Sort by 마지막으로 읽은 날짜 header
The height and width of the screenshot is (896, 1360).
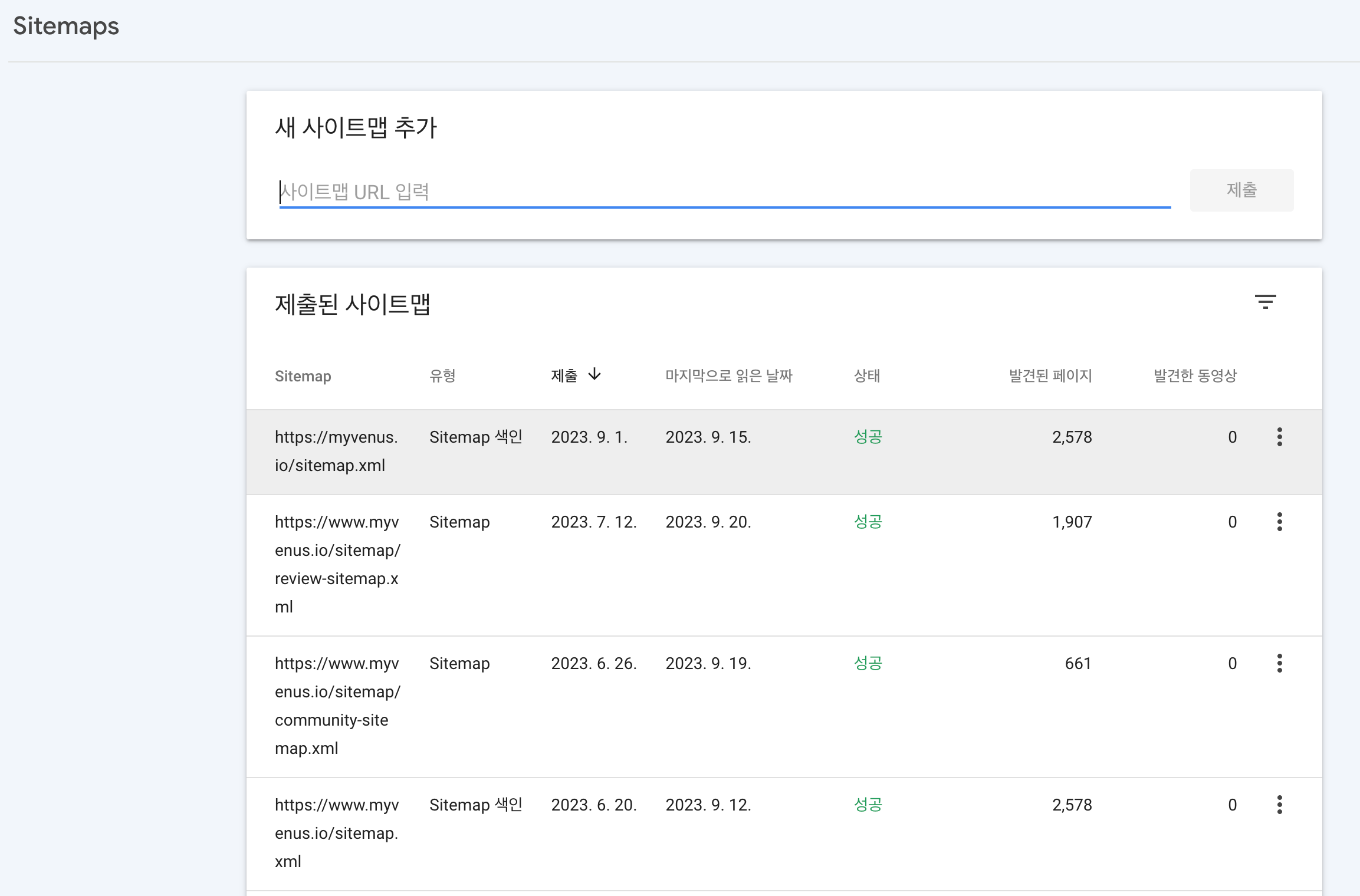tap(728, 375)
